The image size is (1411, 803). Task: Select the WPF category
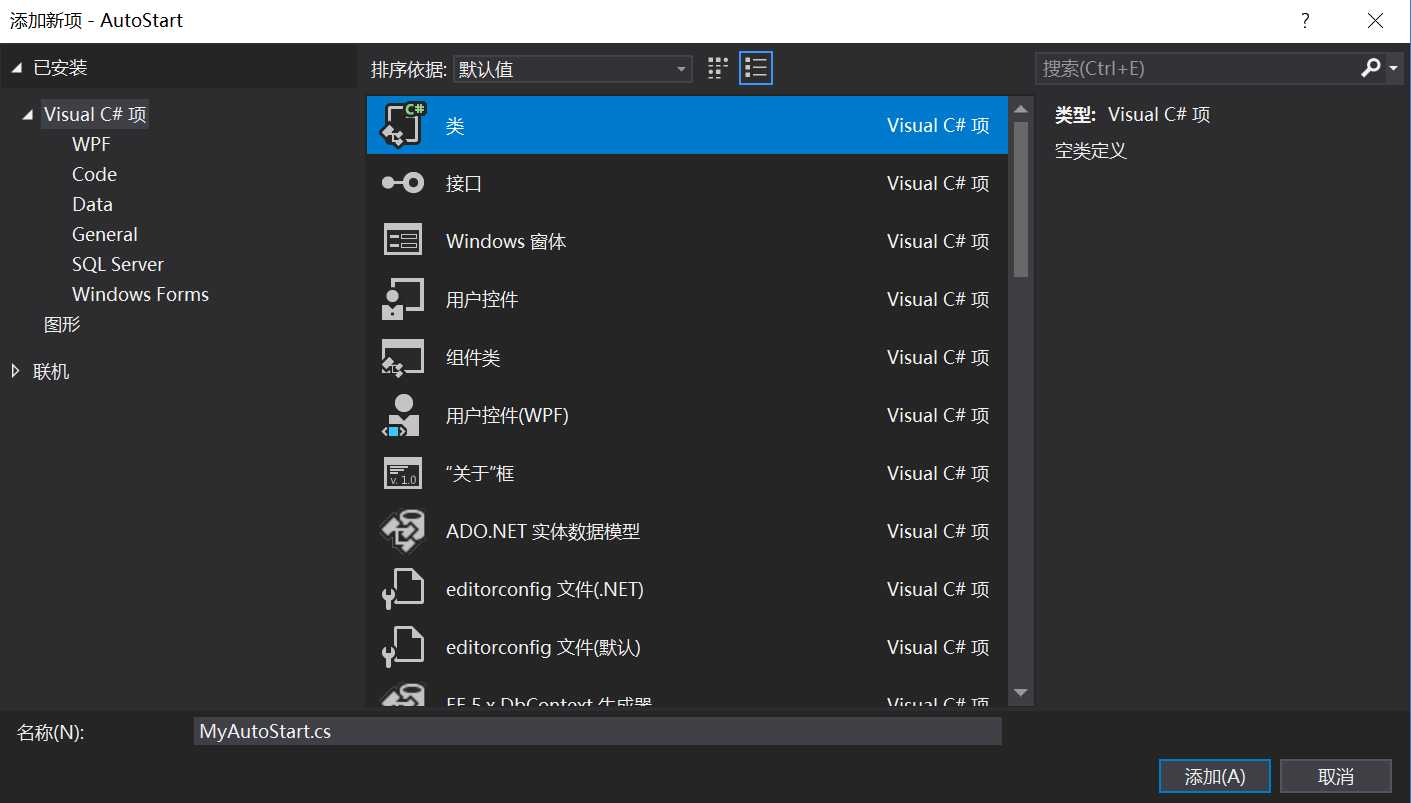pos(91,144)
